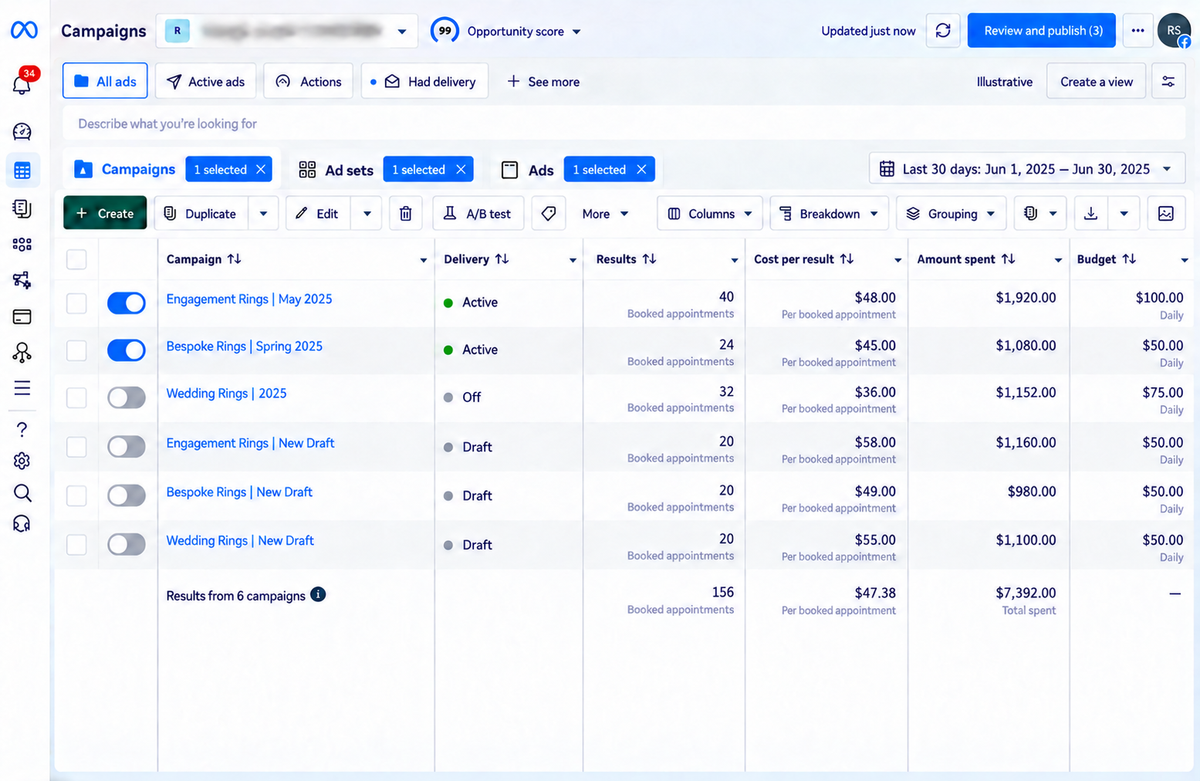Open the three-dots more options button
This screenshot has width=1200, height=781.
point(1138,31)
